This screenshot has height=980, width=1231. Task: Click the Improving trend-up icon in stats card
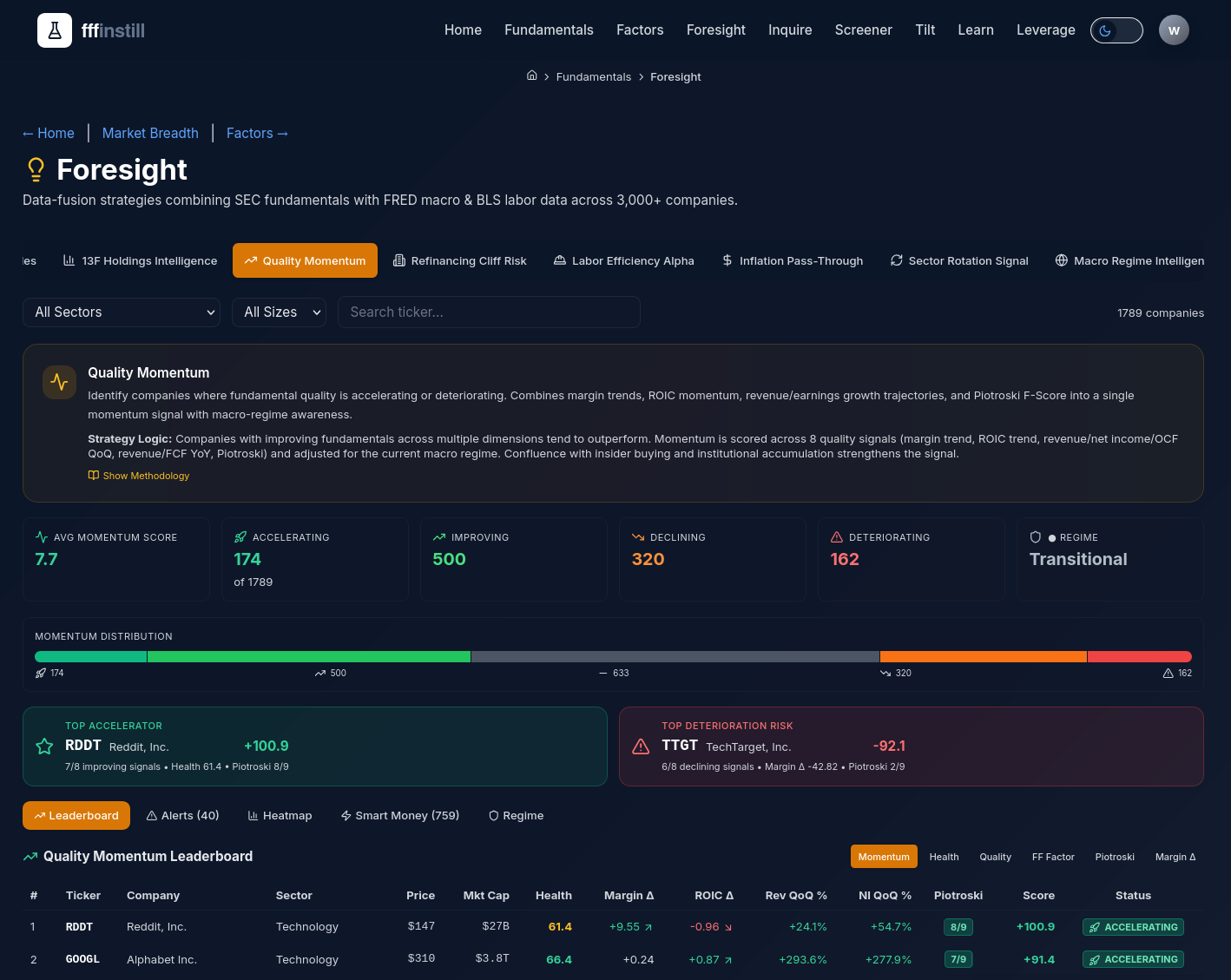point(439,537)
